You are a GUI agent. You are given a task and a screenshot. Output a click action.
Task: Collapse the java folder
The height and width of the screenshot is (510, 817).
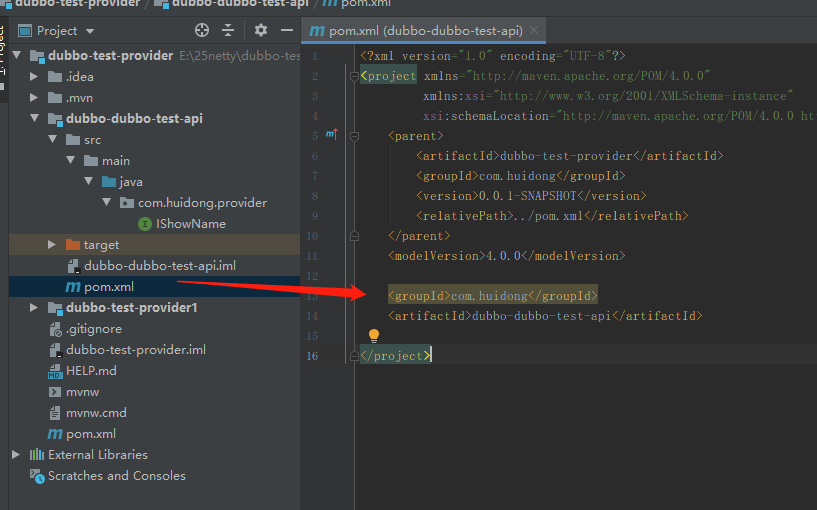(x=89, y=181)
